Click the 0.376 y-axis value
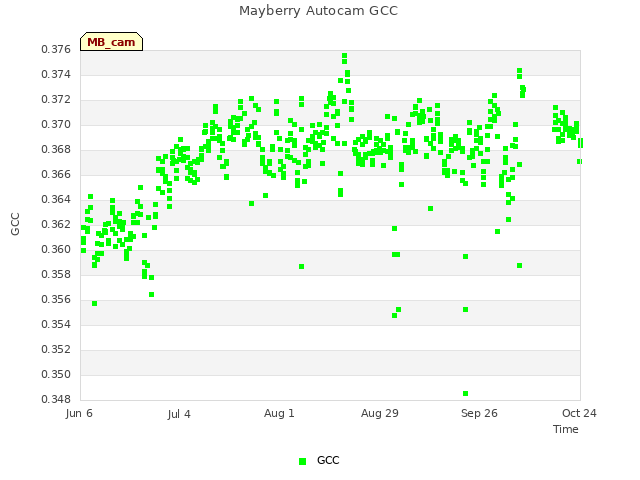Image resolution: width=640 pixels, height=480 pixels. 56,50
